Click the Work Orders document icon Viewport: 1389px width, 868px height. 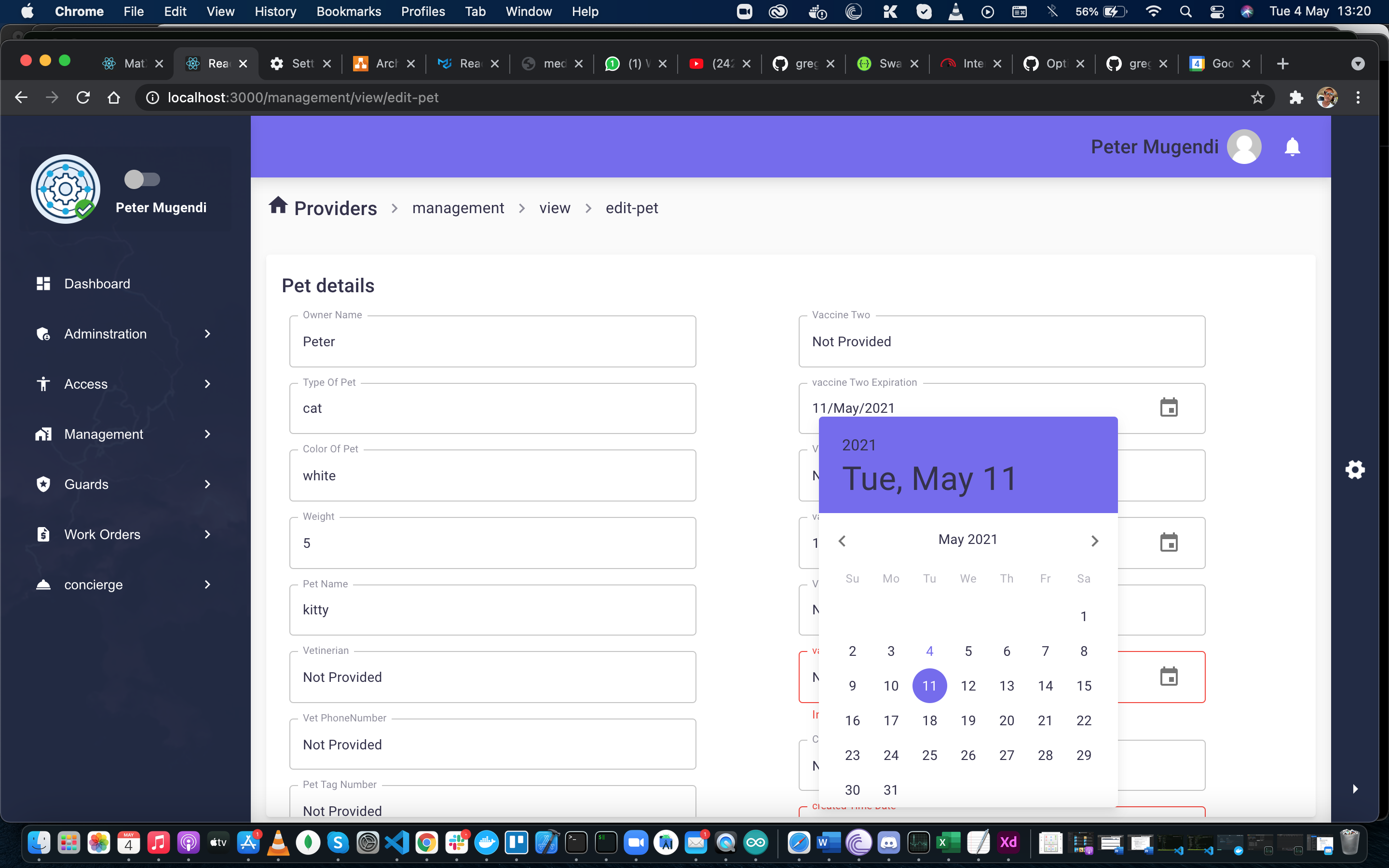[43, 534]
